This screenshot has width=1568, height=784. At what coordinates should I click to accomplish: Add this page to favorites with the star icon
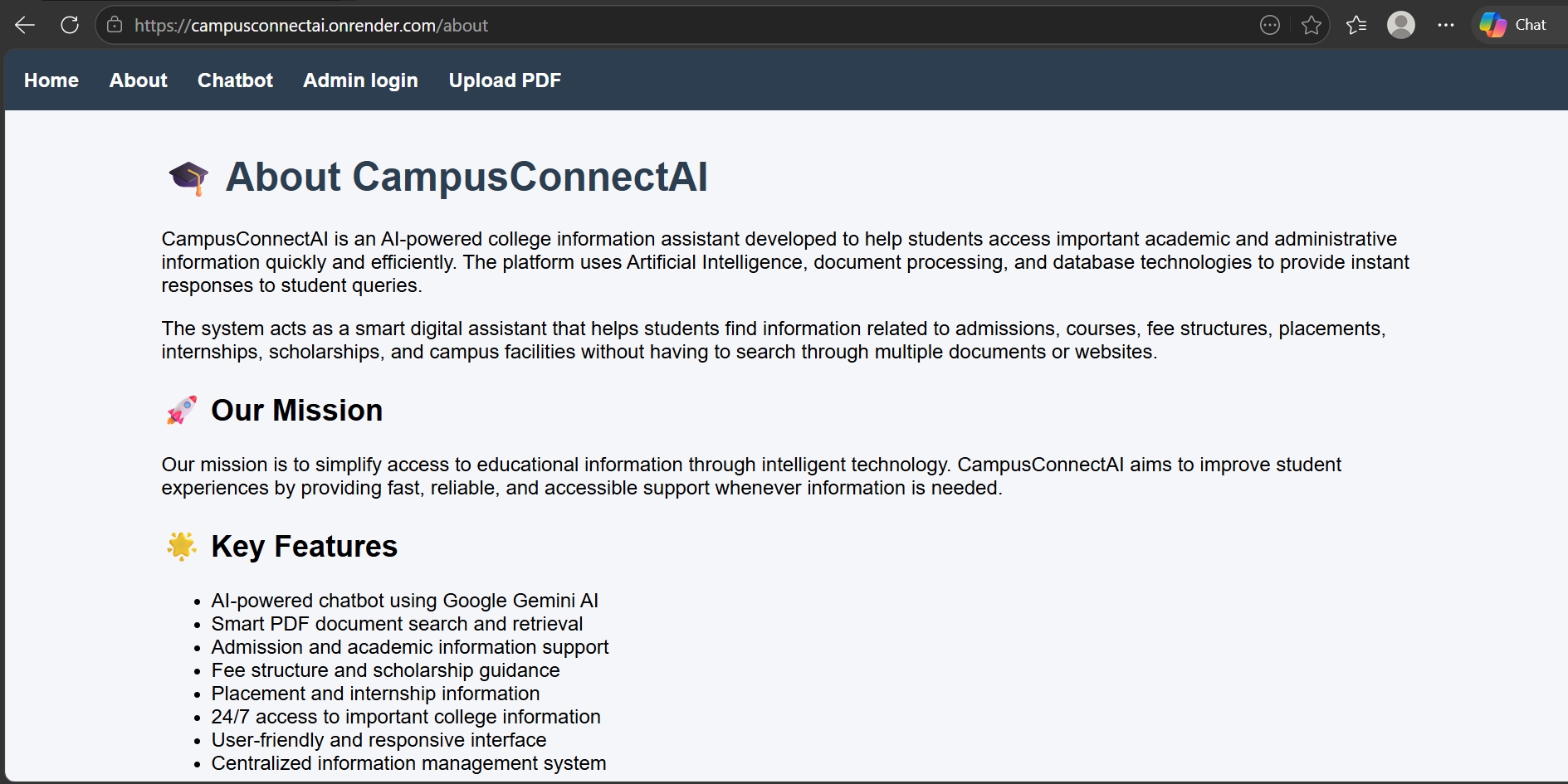[1312, 26]
